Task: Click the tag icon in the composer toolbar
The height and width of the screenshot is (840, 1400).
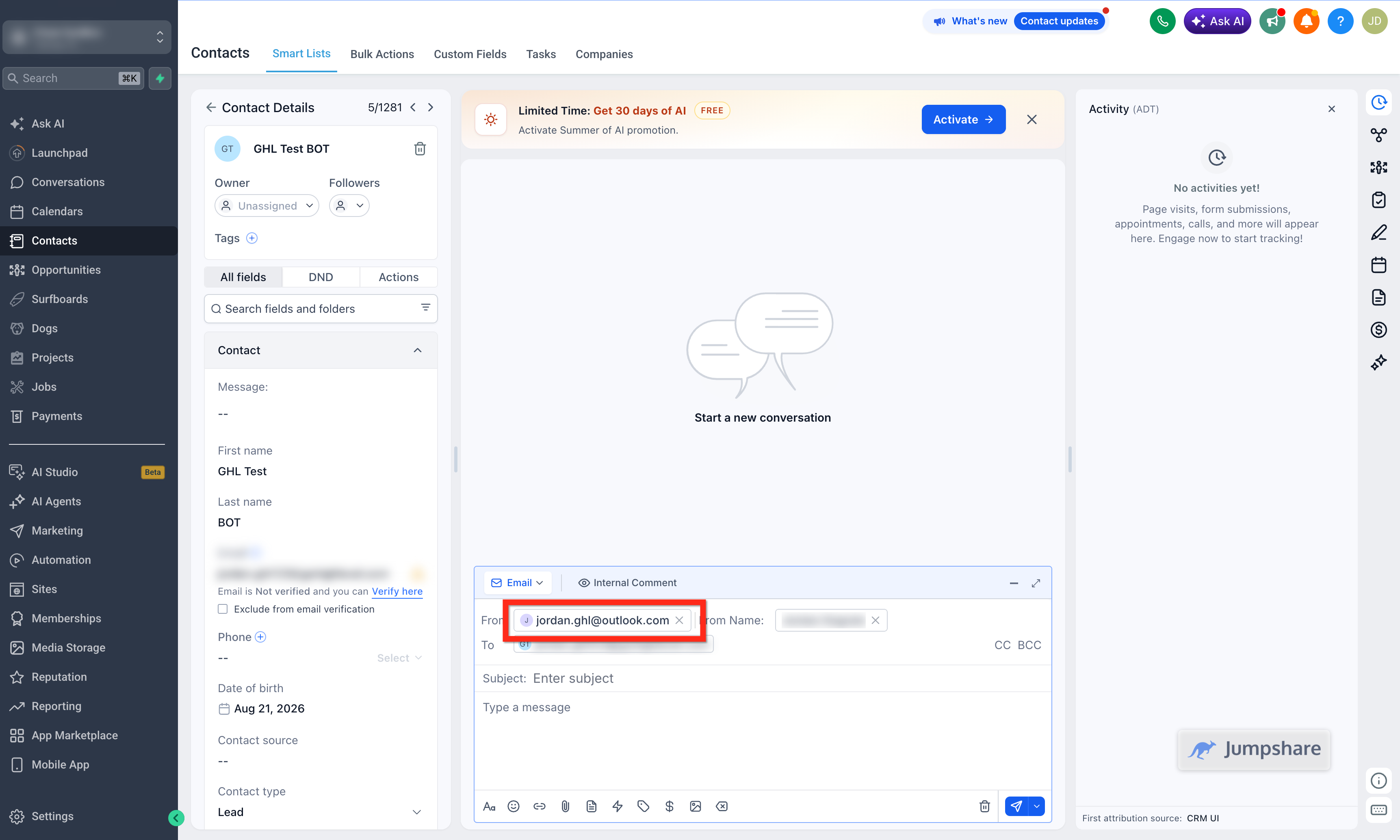Action: coord(643,806)
